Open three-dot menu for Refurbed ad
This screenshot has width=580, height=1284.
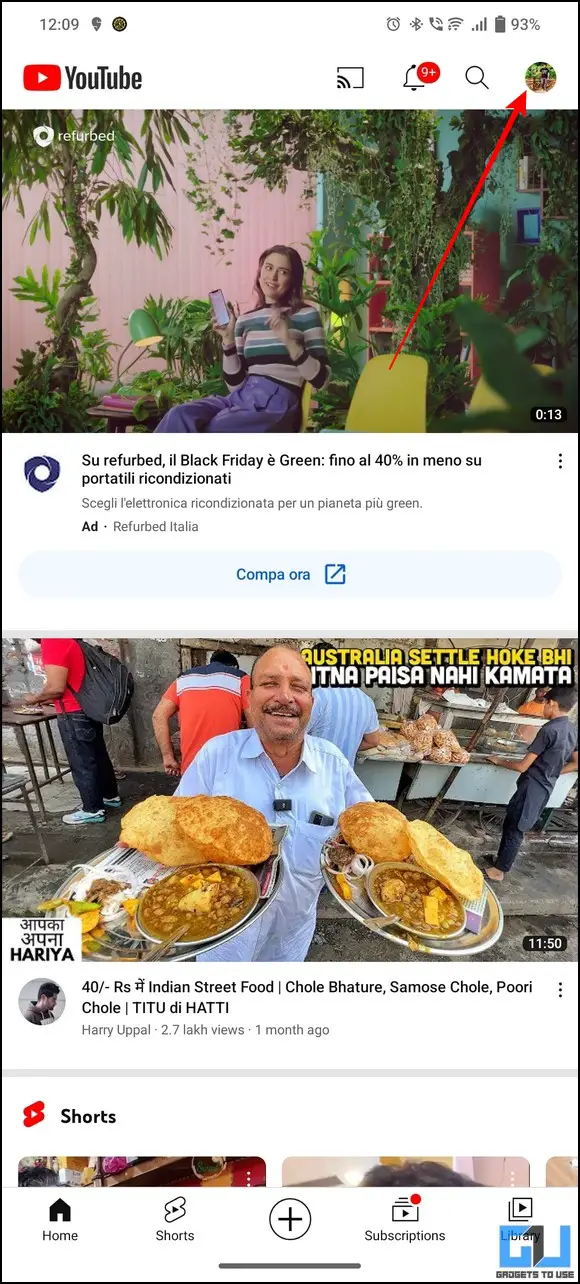coord(559,461)
